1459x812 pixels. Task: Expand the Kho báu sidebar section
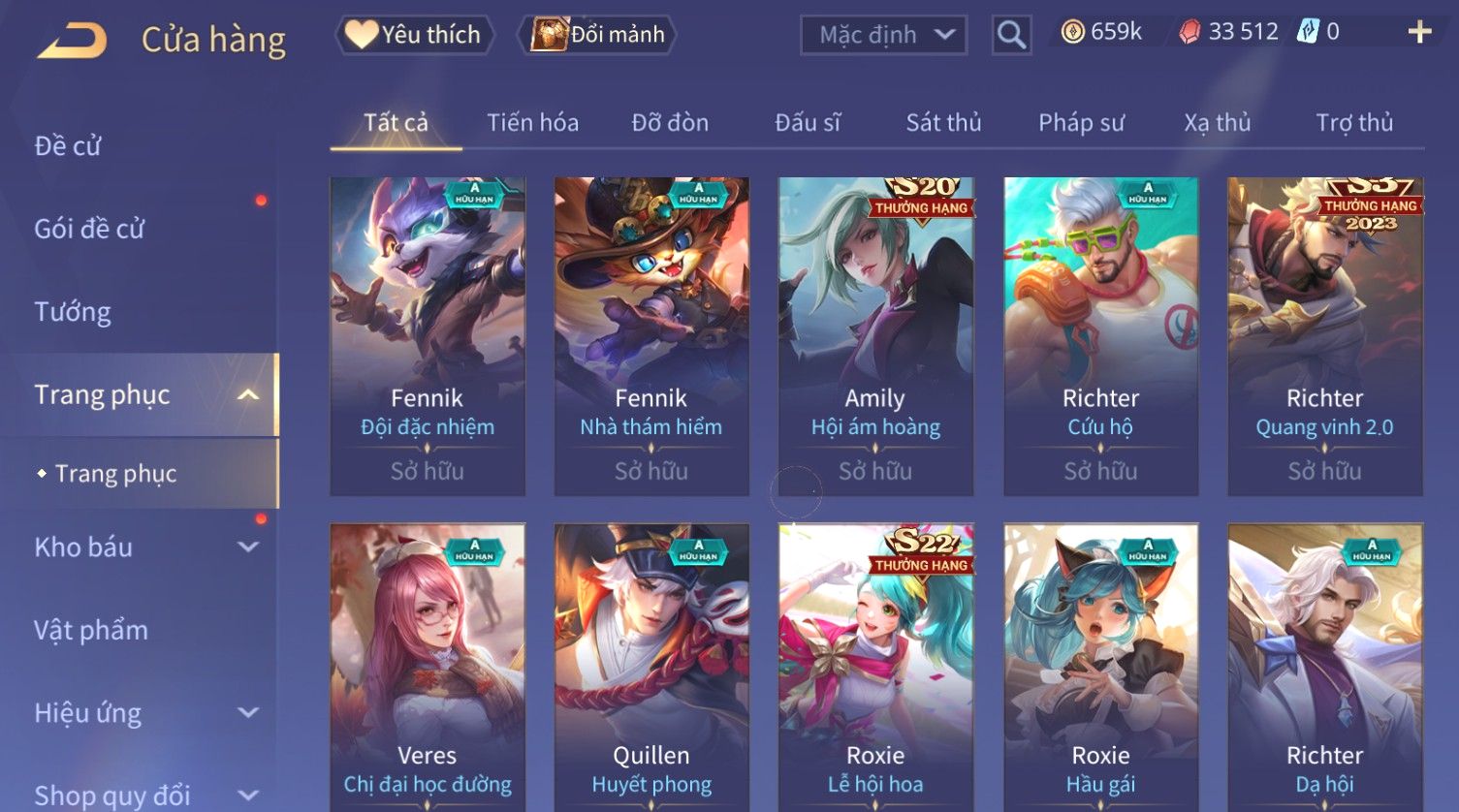[248, 547]
